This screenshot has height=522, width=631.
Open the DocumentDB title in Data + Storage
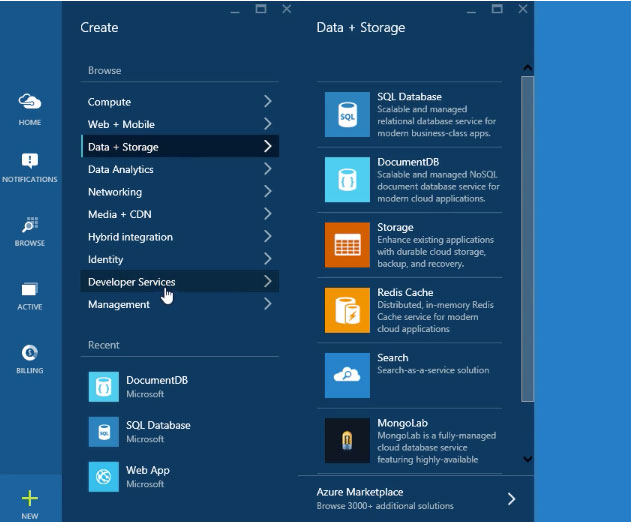coord(408,162)
